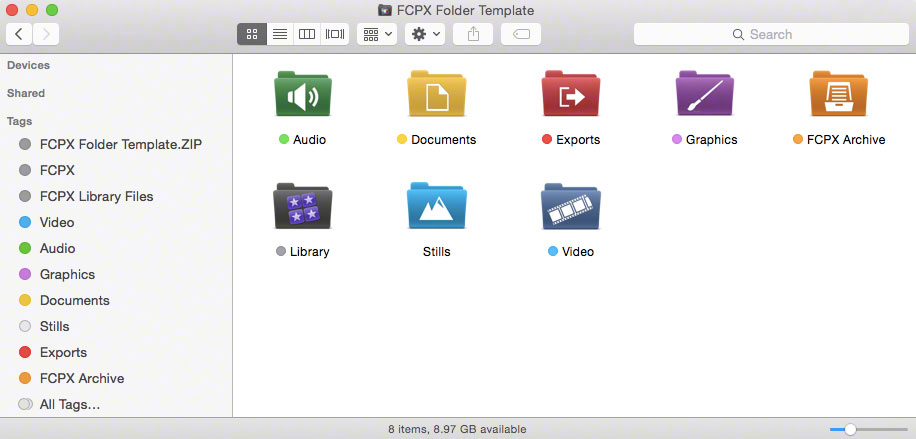Screen dimensions: 916x439
Task: Click the Audio folder name label
Action: point(310,140)
